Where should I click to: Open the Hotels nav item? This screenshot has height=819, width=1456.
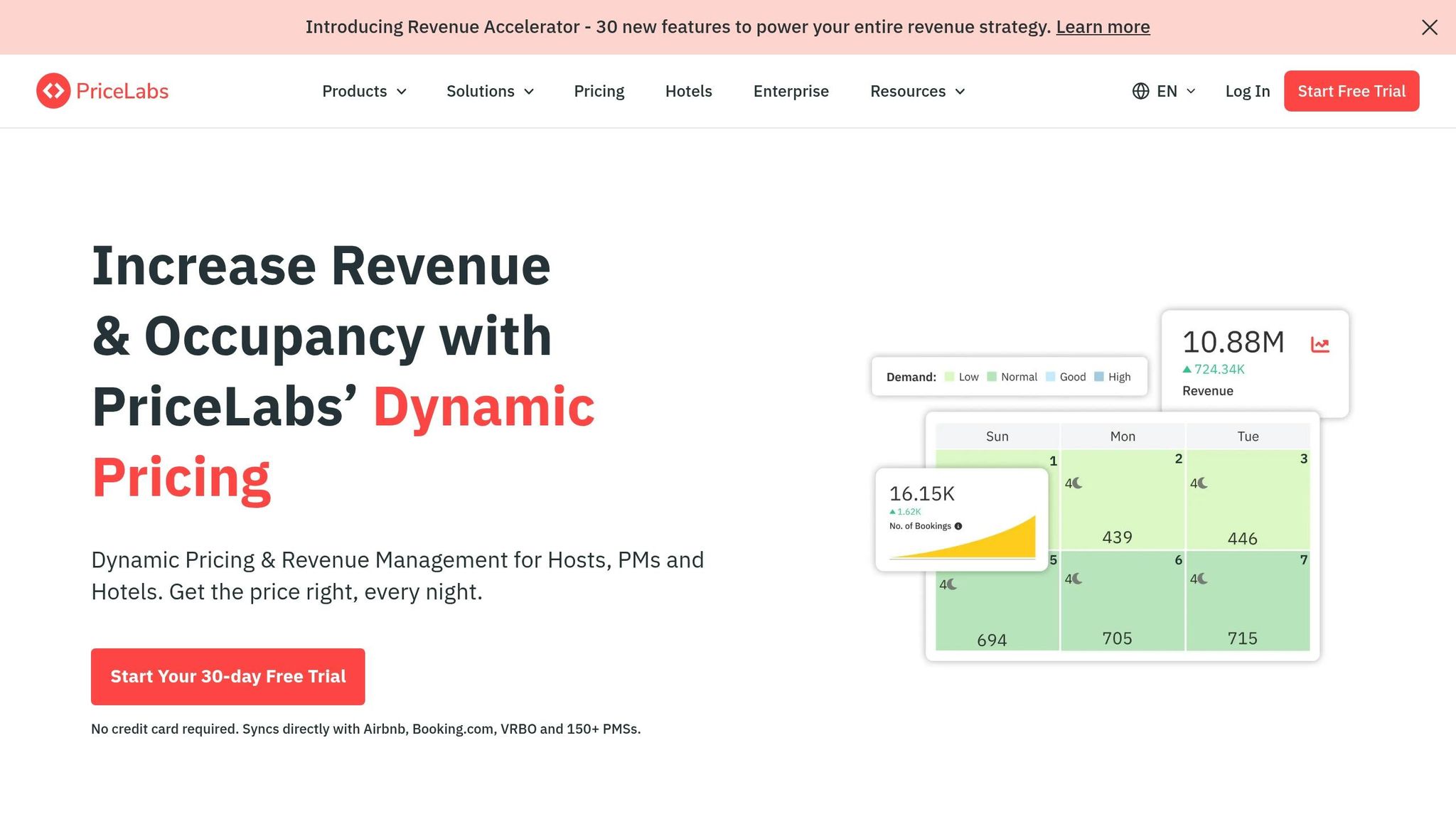689,91
